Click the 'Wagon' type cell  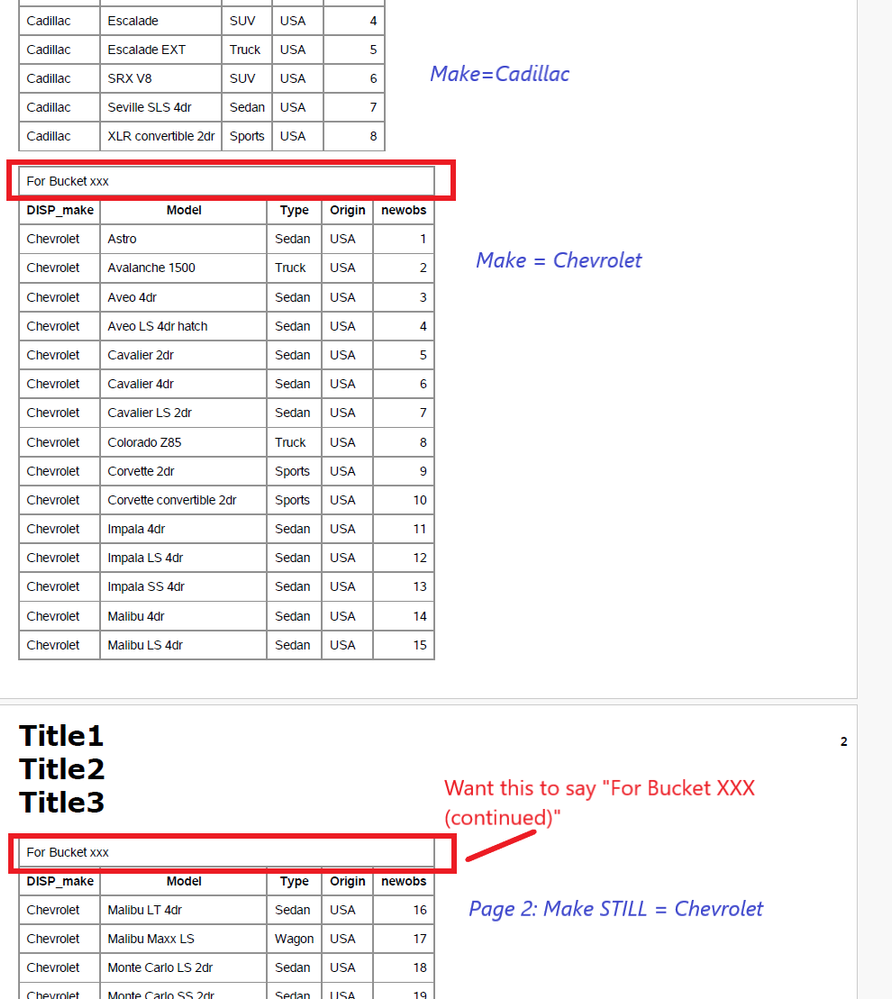point(294,938)
